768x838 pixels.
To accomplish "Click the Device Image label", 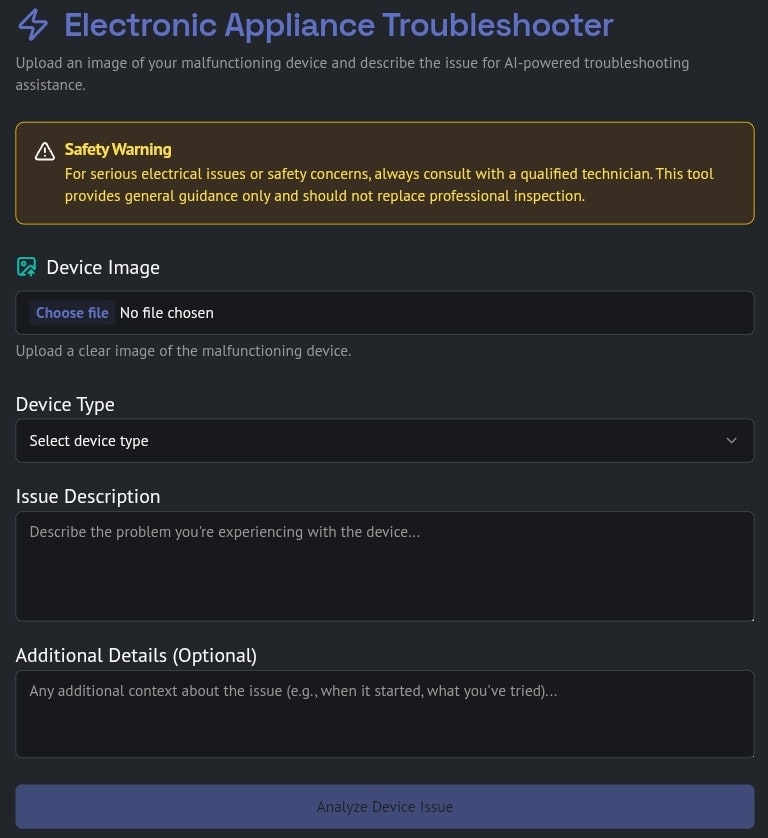I will coord(103,267).
